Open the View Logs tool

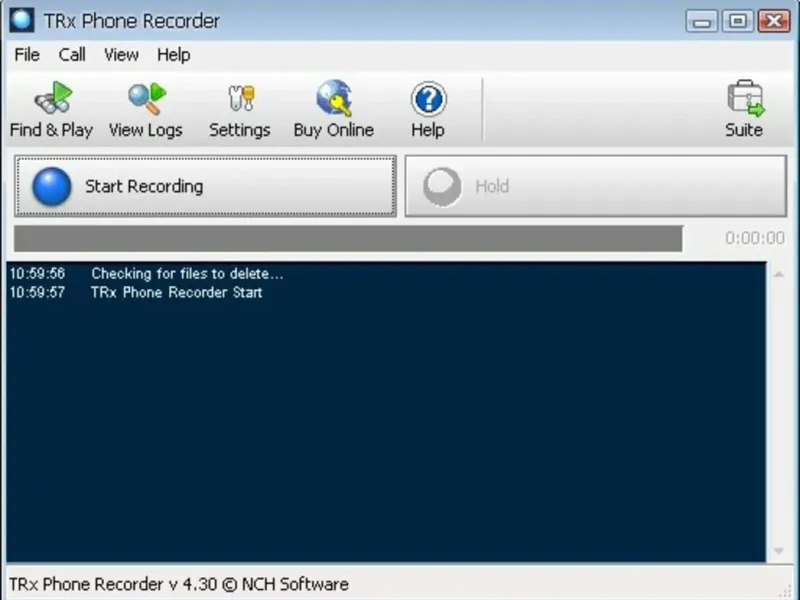(146, 109)
